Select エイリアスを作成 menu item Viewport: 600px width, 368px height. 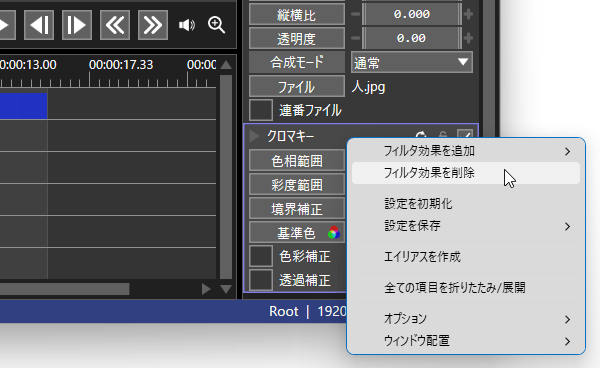[466, 257]
